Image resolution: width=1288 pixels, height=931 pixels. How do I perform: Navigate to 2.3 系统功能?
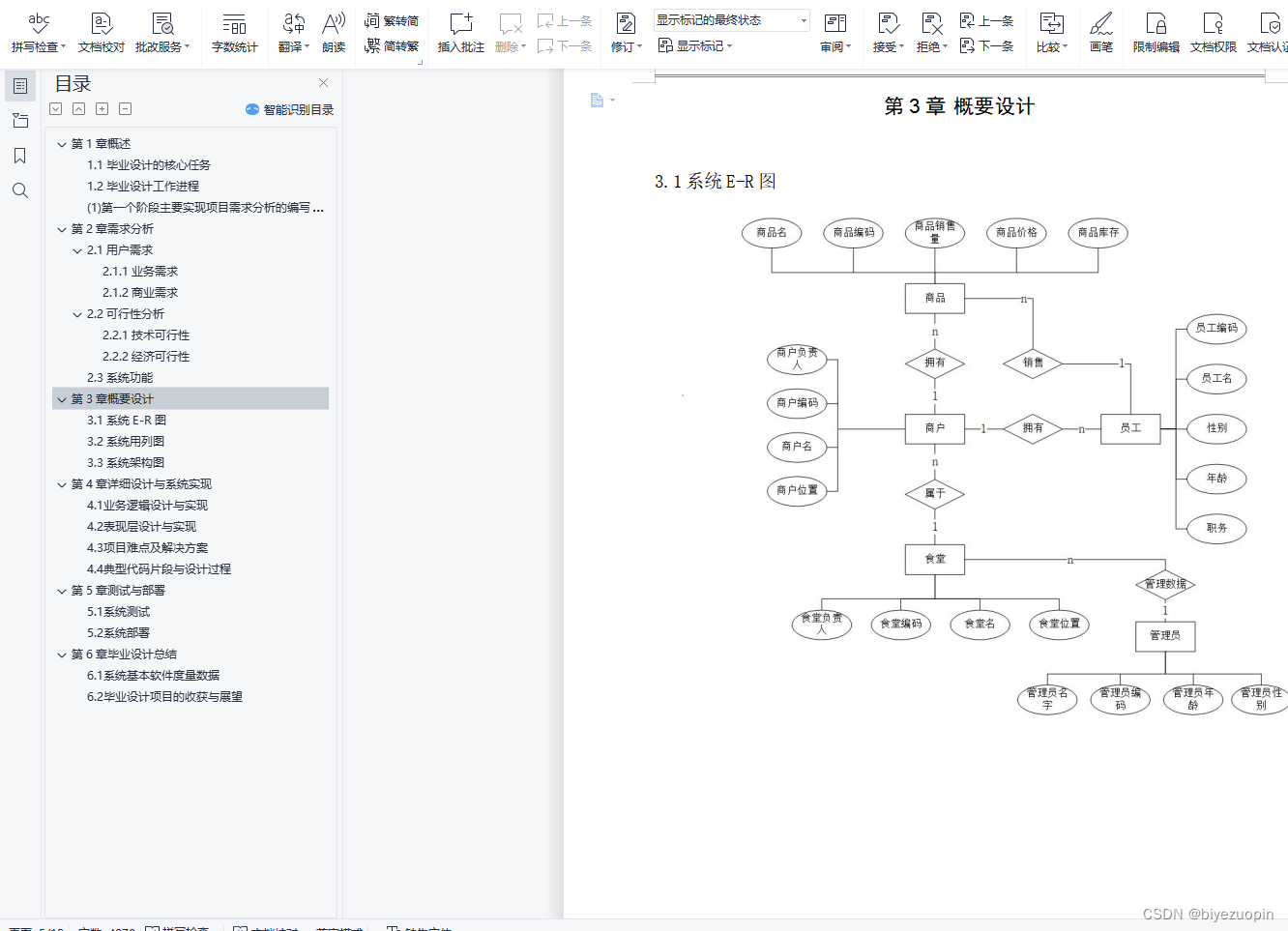pyautogui.click(x=120, y=378)
